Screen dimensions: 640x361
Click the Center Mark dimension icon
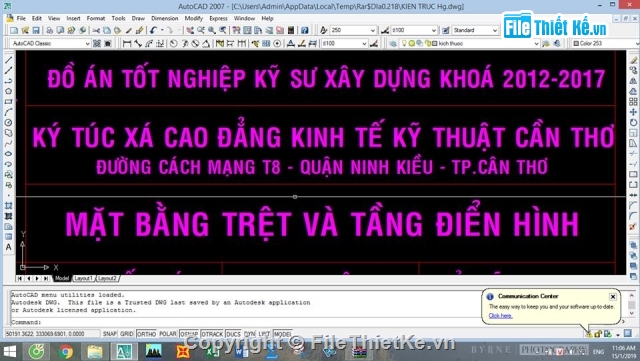click(277, 43)
